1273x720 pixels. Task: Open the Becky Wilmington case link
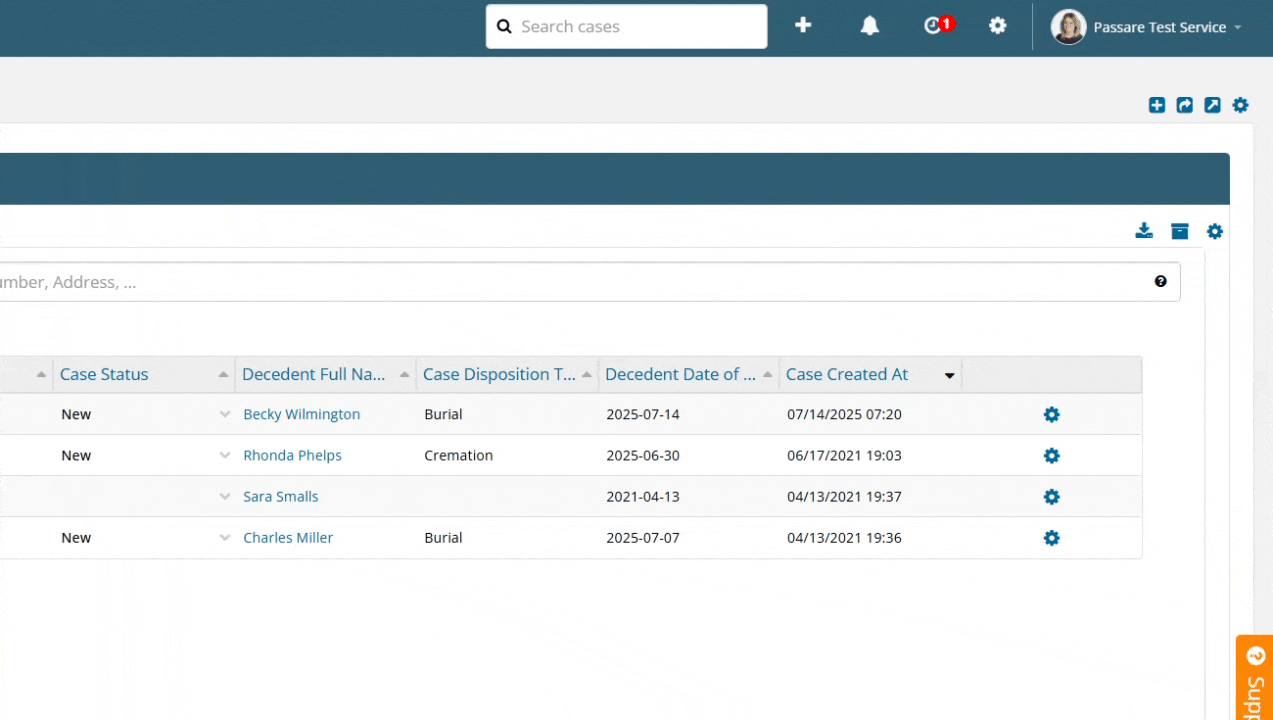pos(302,414)
